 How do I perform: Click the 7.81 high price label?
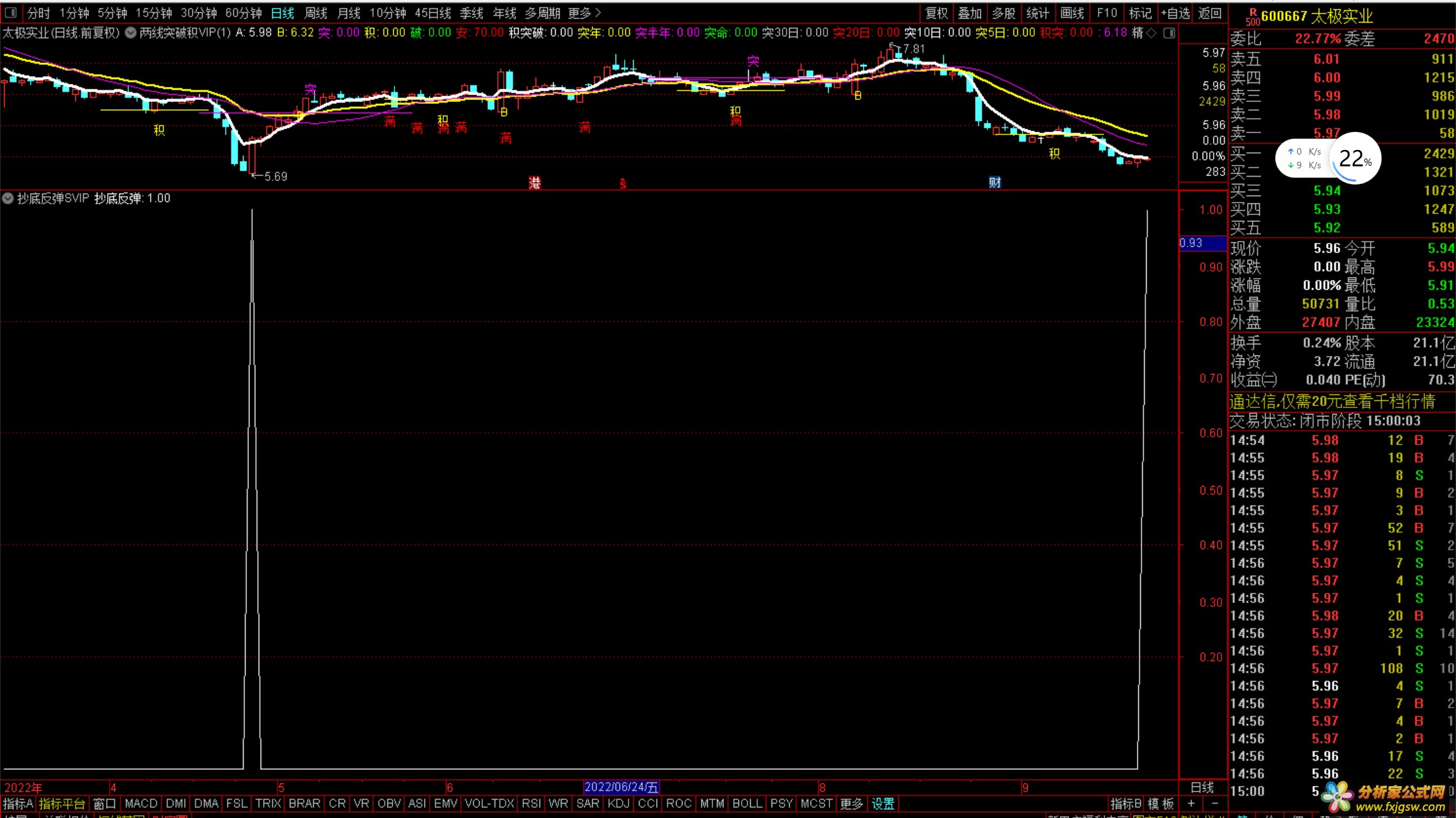tap(913, 49)
